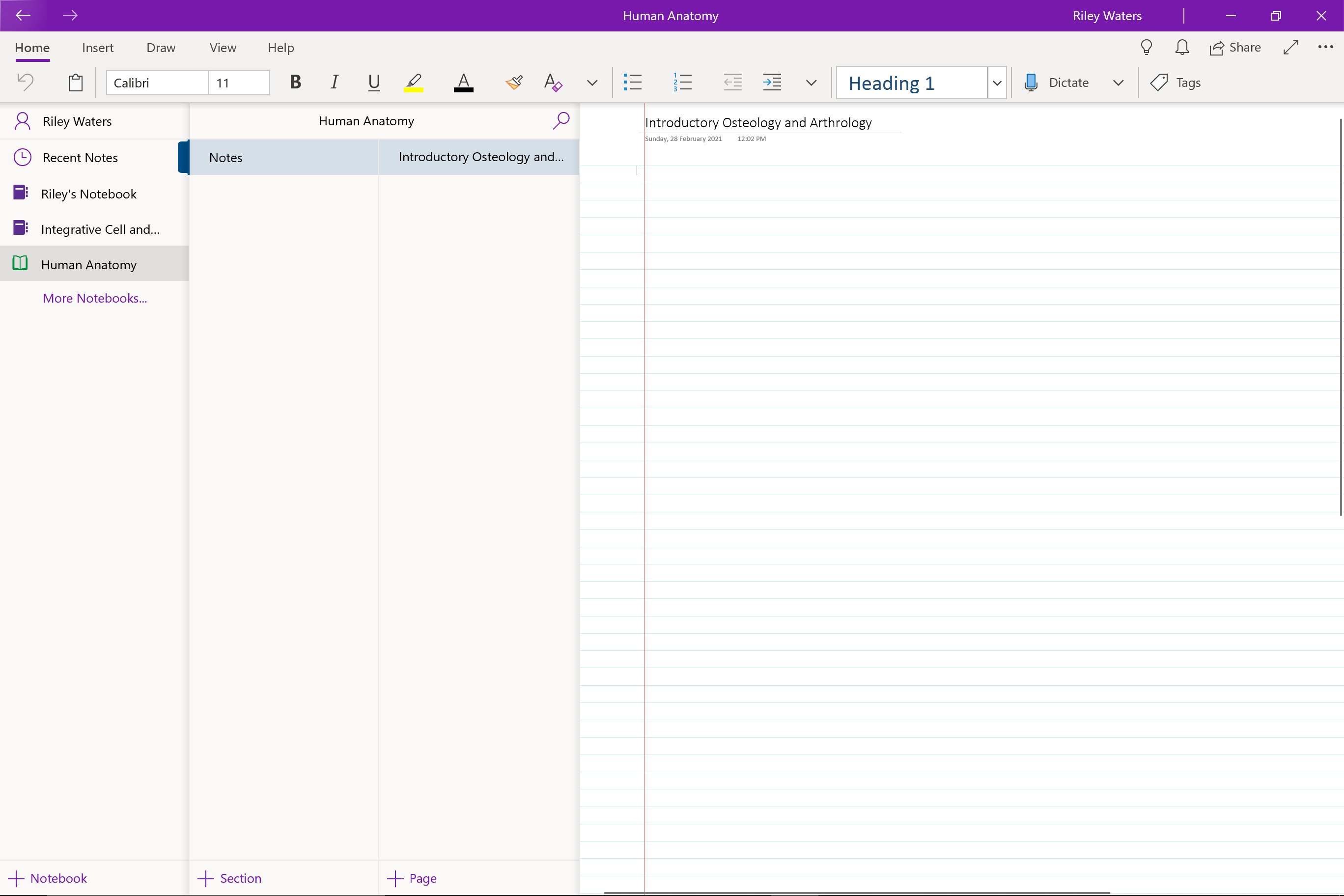Open the Integrative Cell and... notebook
1344x896 pixels.
click(x=99, y=228)
